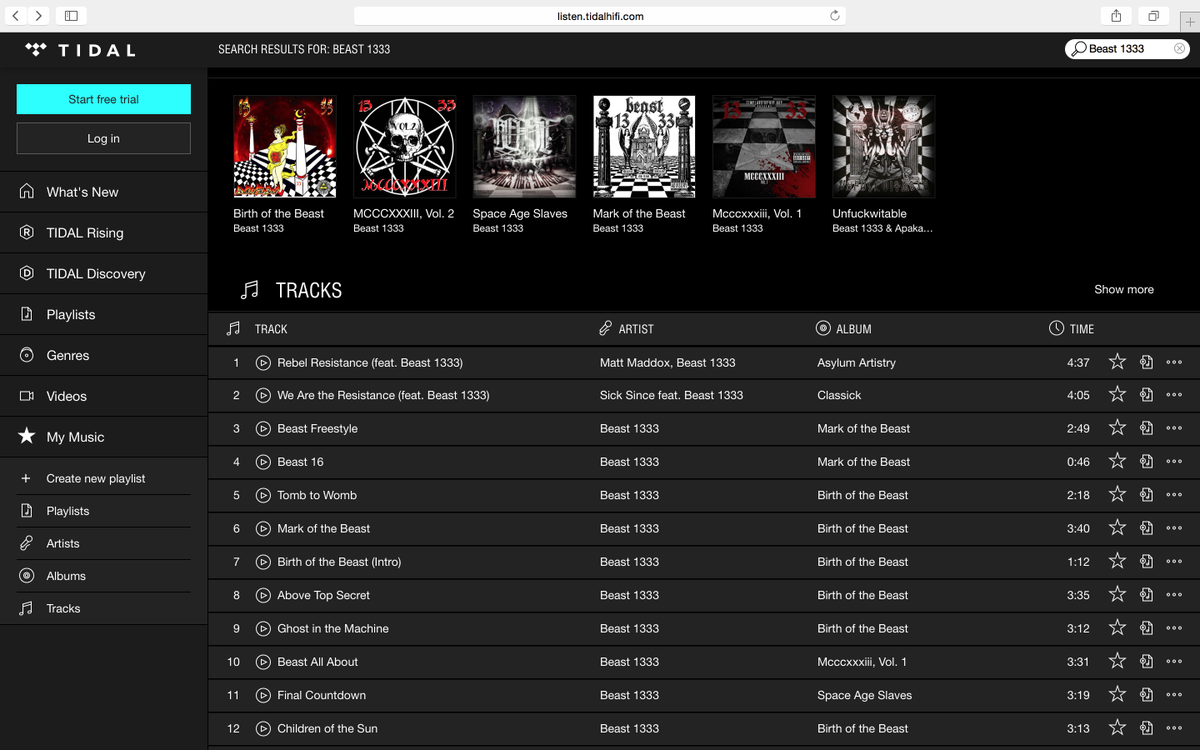Favorite the Beast 16 track star
The width and height of the screenshot is (1200, 750).
(1117, 461)
